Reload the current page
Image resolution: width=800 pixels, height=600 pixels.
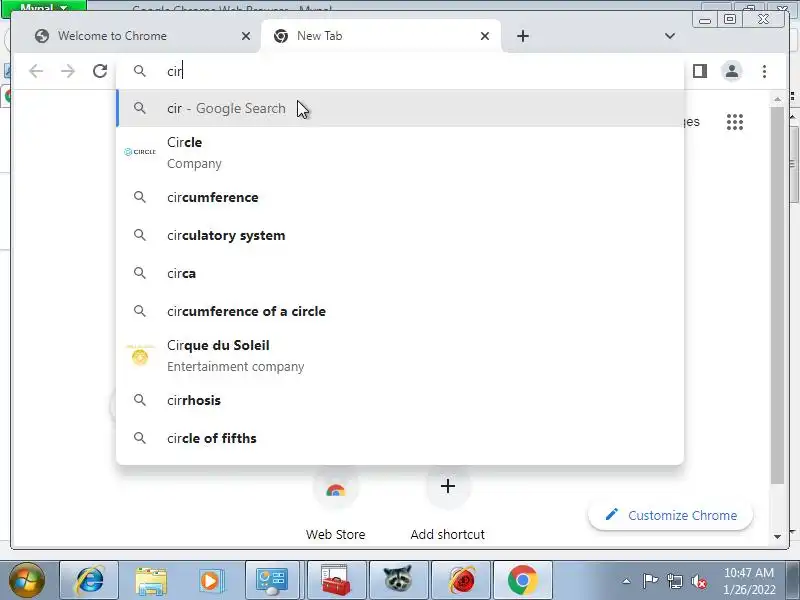pyautogui.click(x=100, y=71)
